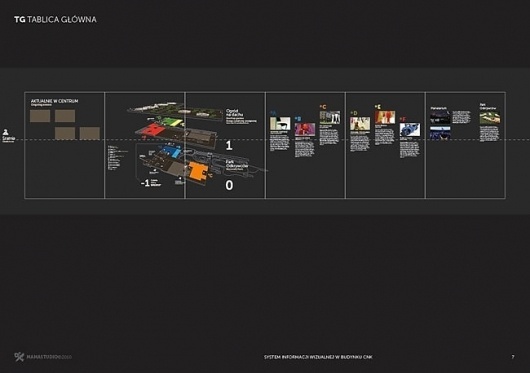The height and width of the screenshot is (373, 530).
Task: Select the blue zone on floor map
Action: pyautogui.click(x=173, y=151)
